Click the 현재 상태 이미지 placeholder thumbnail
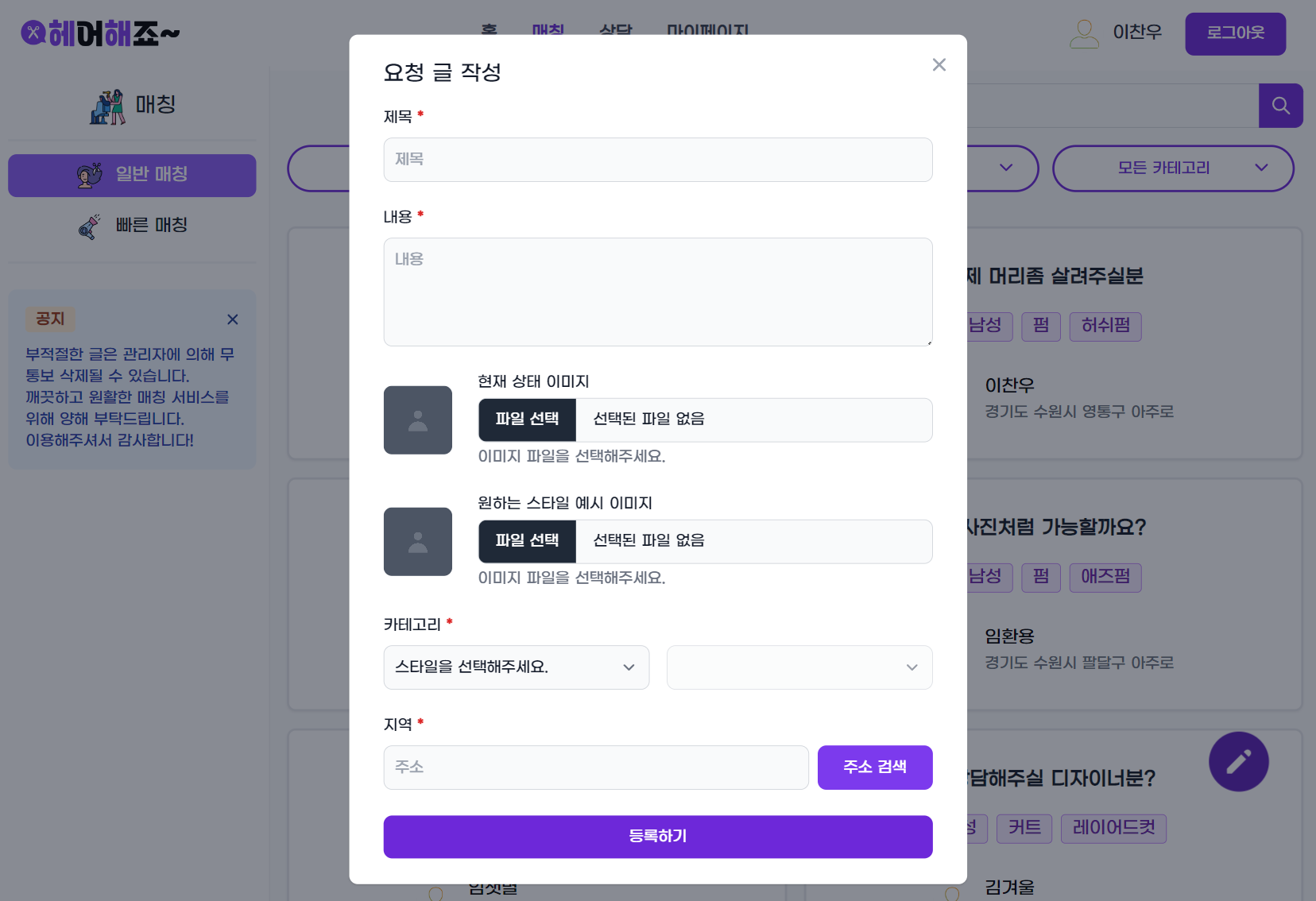Viewport: 1316px width, 901px height. [418, 420]
